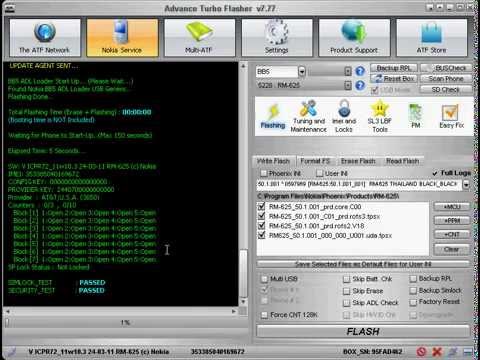Enable Multi USB checkbox
The image size is (480, 360).
(x=264, y=279)
